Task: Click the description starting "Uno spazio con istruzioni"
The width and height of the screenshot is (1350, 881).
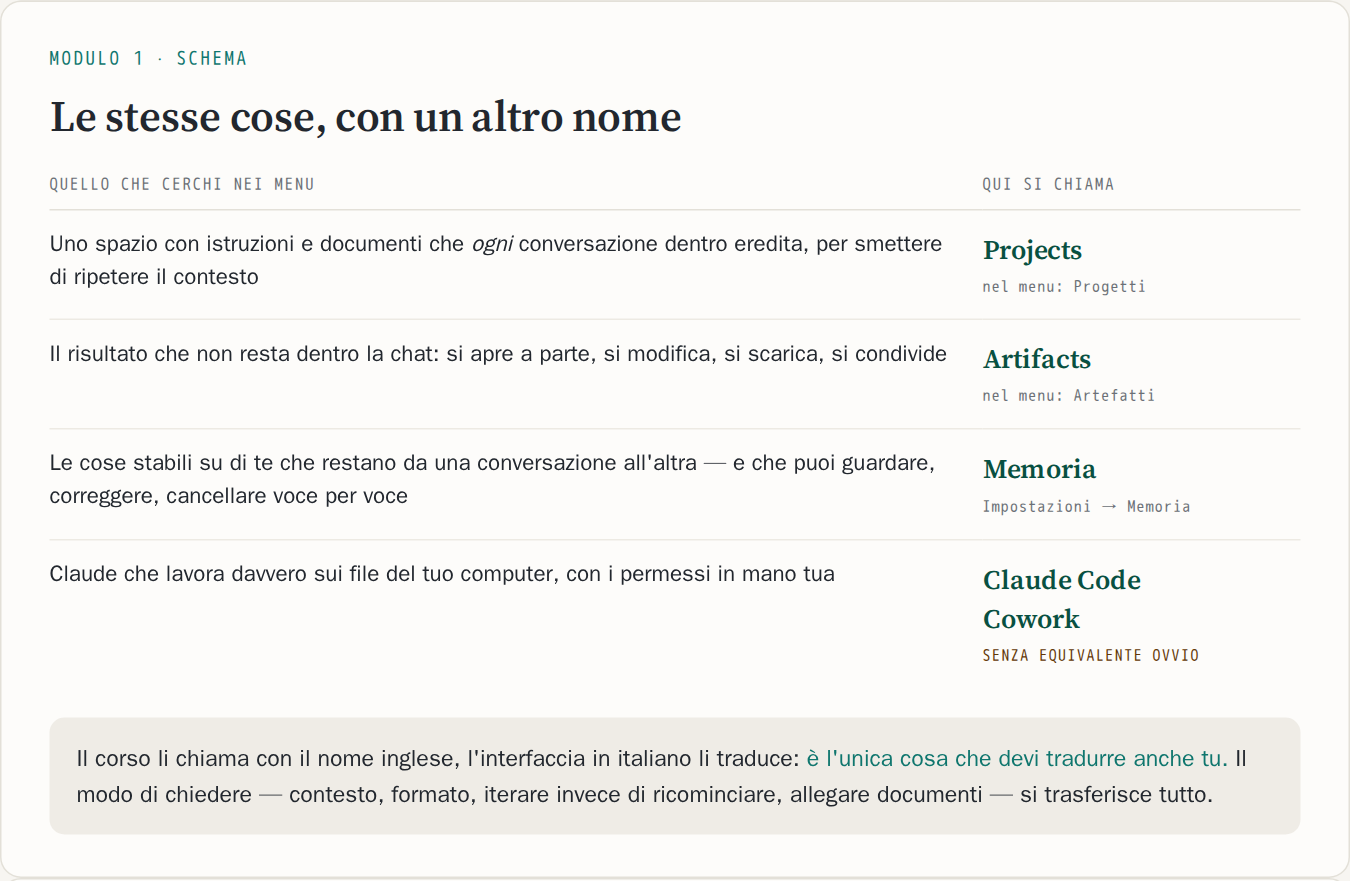Action: click(496, 260)
